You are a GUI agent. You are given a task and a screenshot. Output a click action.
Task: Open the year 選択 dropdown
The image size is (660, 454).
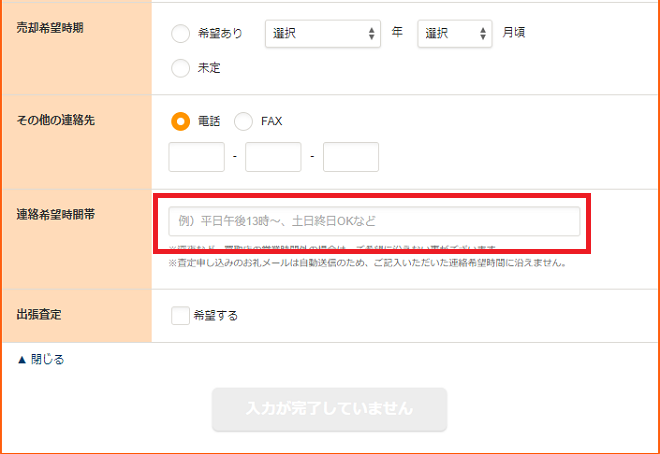322,34
